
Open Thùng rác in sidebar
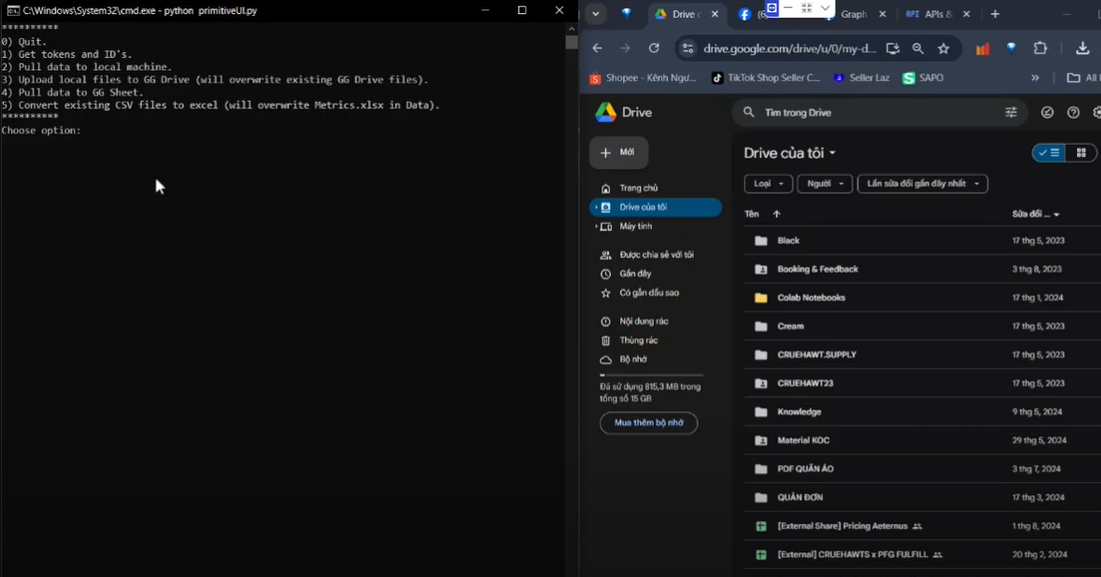click(638, 340)
